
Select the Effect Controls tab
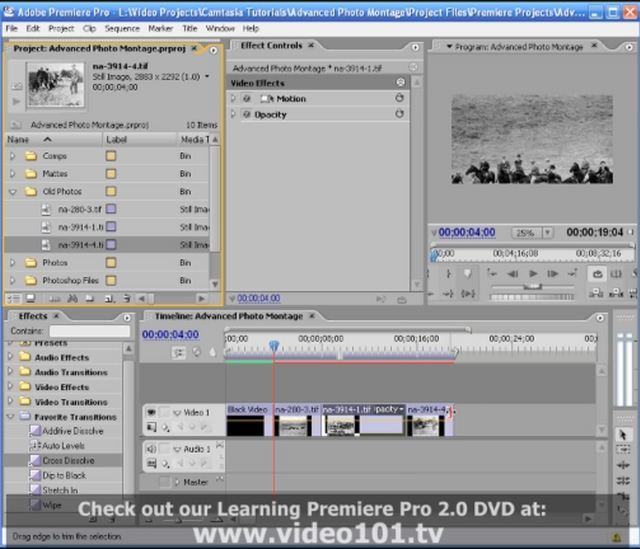click(271, 46)
